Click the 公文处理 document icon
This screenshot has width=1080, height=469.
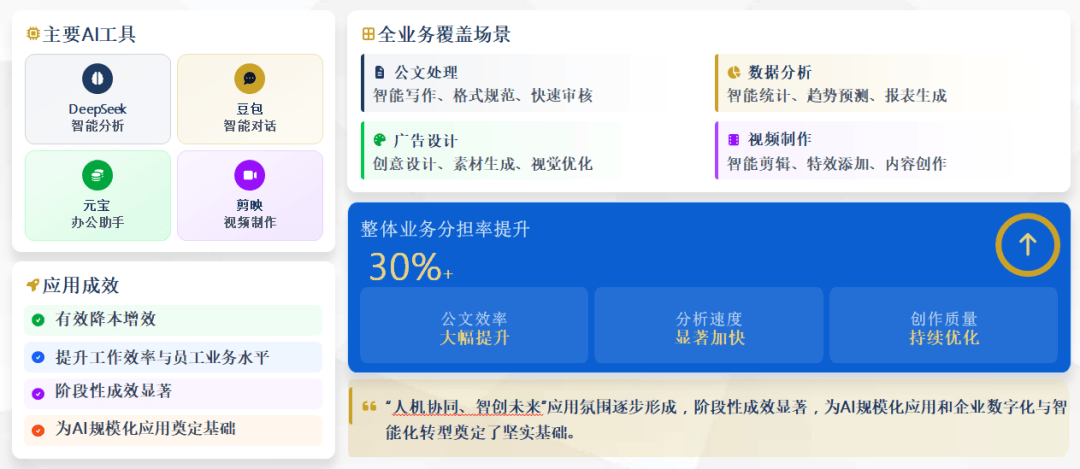point(379,72)
